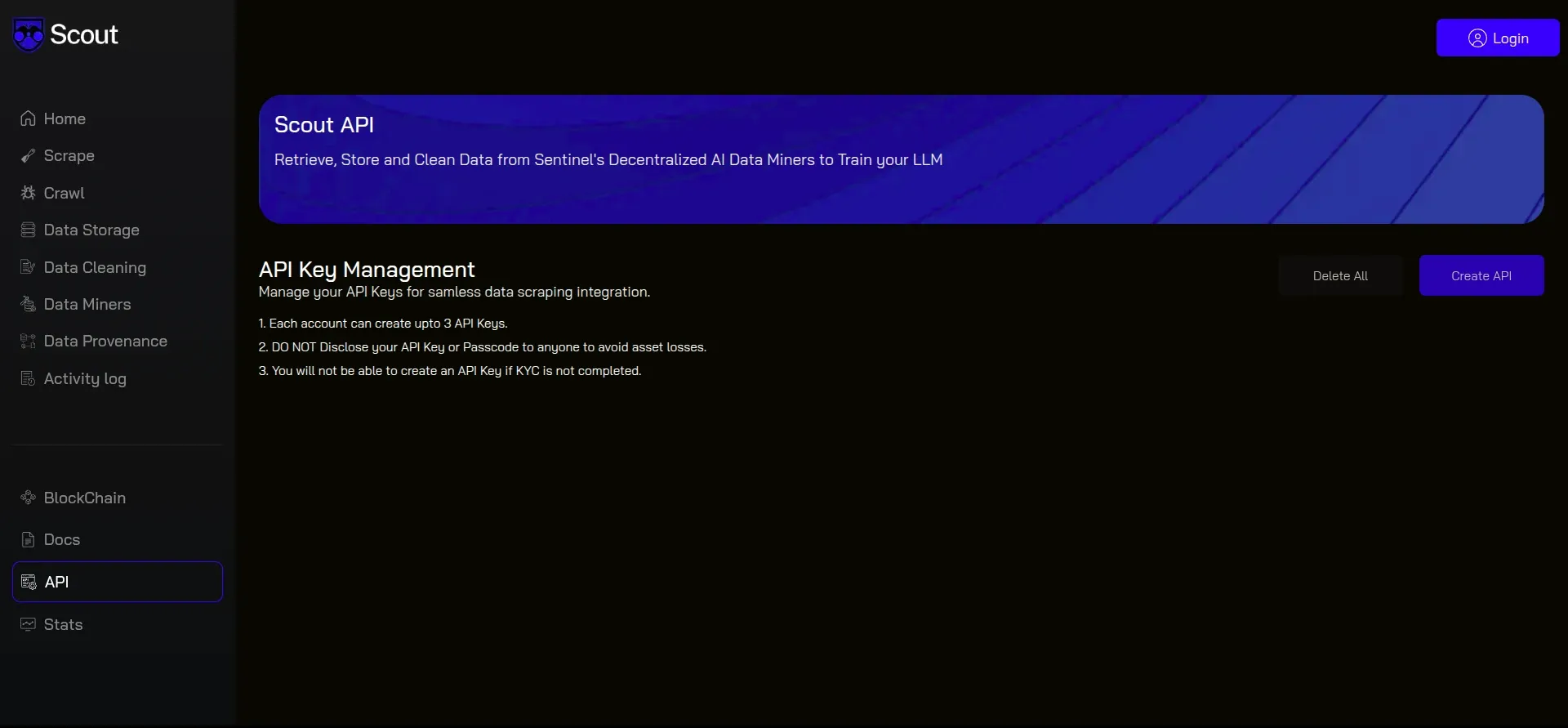The image size is (1568, 728).
Task: Click the Data Miners icon
Action: click(x=28, y=304)
